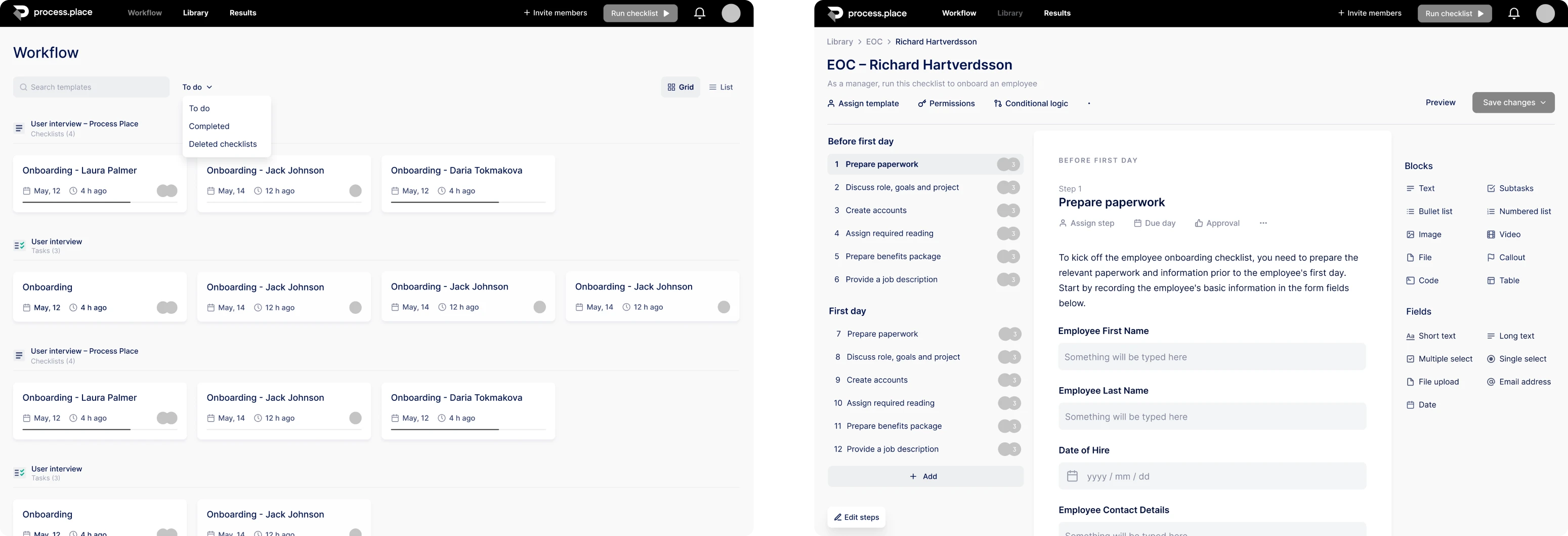Add a Date field from Fields panel
This screenshot has width=1568, height=536.
pos(1421,405)
